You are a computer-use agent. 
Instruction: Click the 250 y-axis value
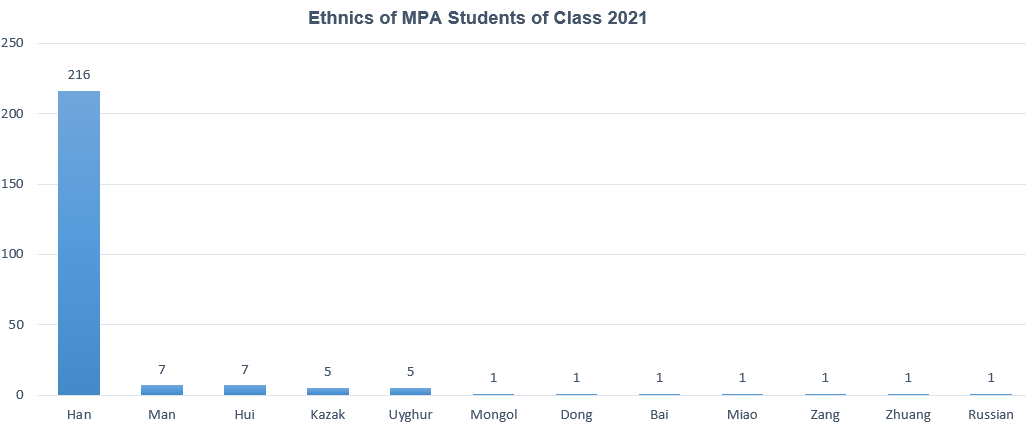13,44
